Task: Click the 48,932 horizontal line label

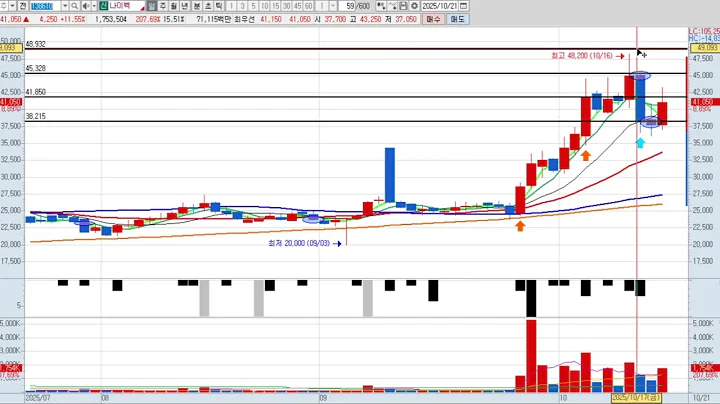Action: coord(35,44)
